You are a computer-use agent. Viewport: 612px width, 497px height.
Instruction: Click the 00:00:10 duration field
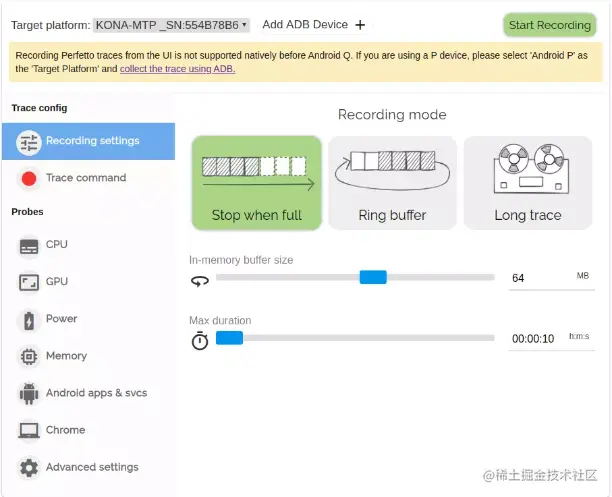pos(552,338)
